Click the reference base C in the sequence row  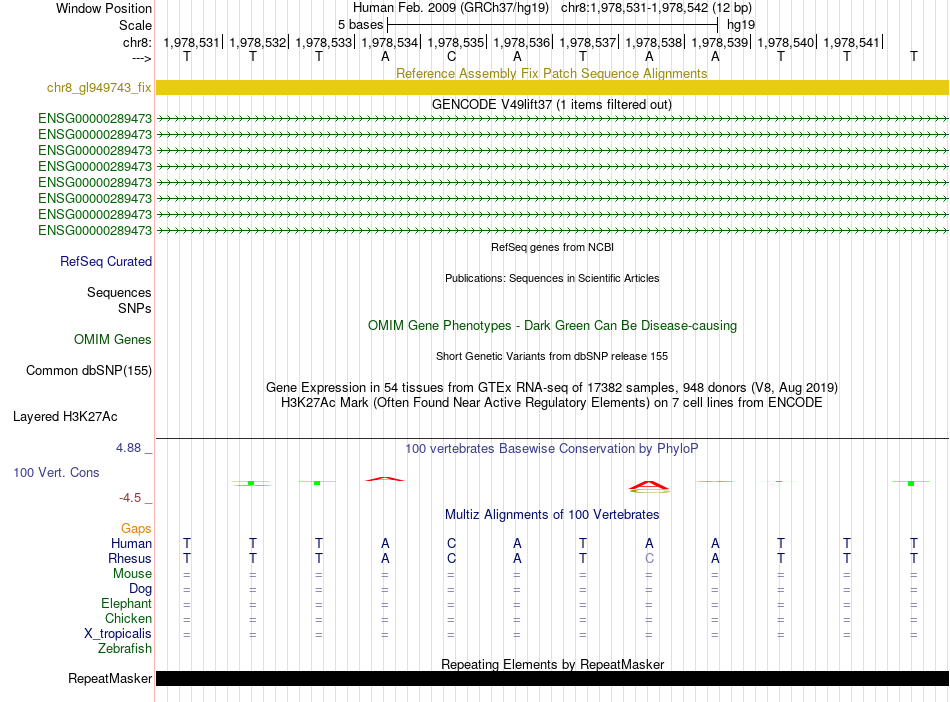[x=451, y=56]
